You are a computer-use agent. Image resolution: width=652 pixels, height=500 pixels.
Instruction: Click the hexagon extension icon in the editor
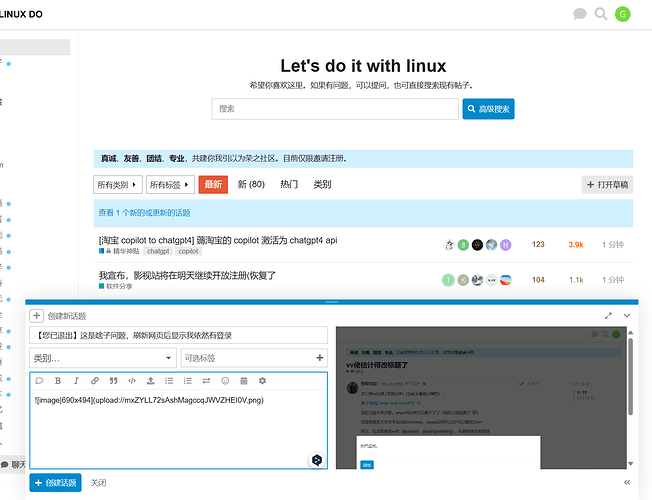pyautogui.click(x=317, y=460)
